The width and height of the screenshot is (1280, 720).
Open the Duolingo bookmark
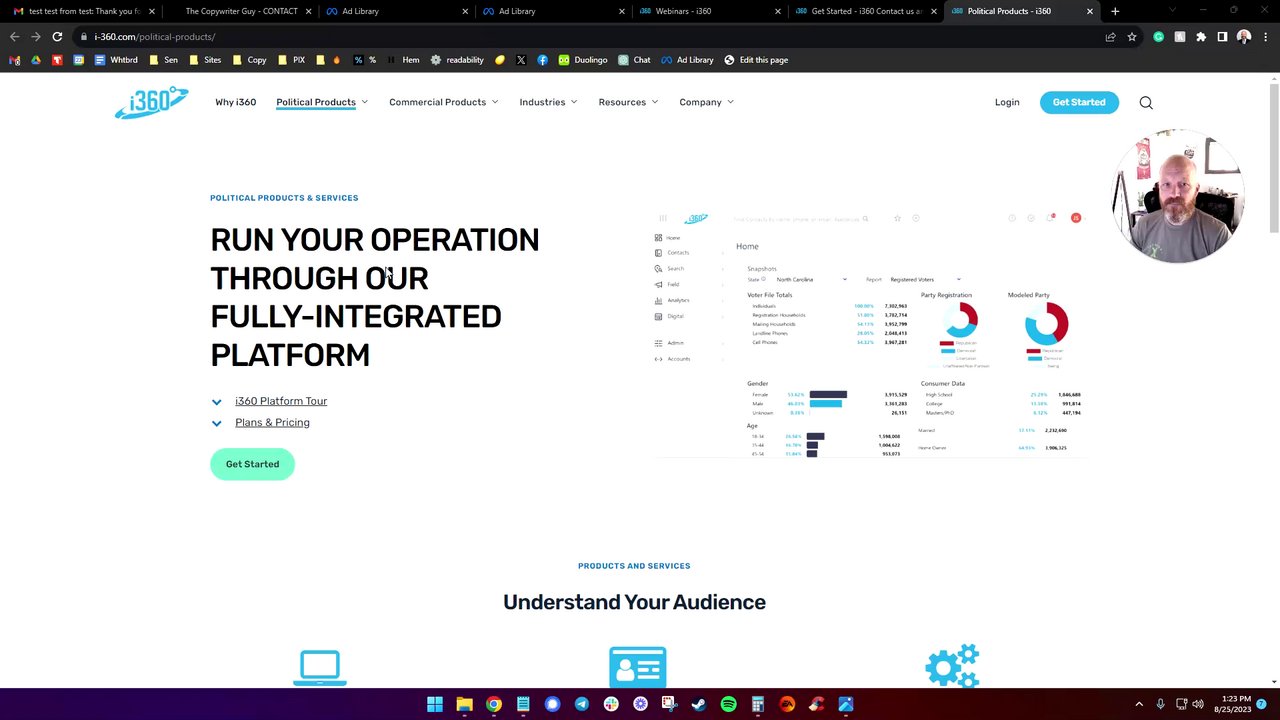coord(583,60)
